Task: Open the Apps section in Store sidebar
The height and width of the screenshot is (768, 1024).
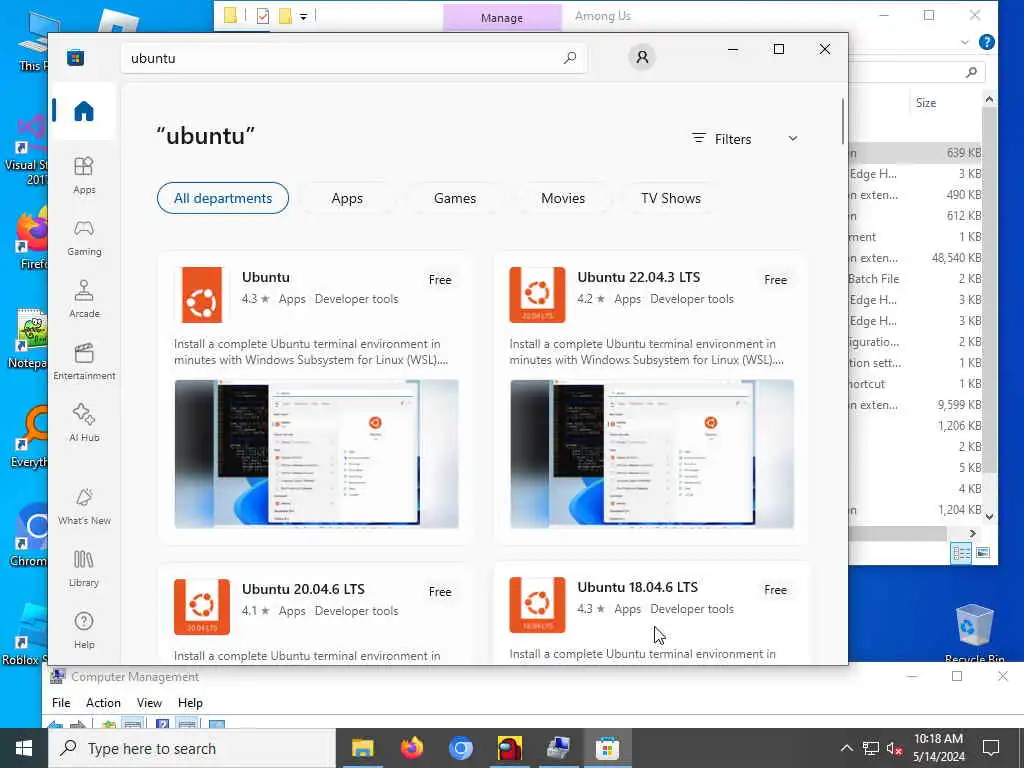Action: click(x=84, y=175)
